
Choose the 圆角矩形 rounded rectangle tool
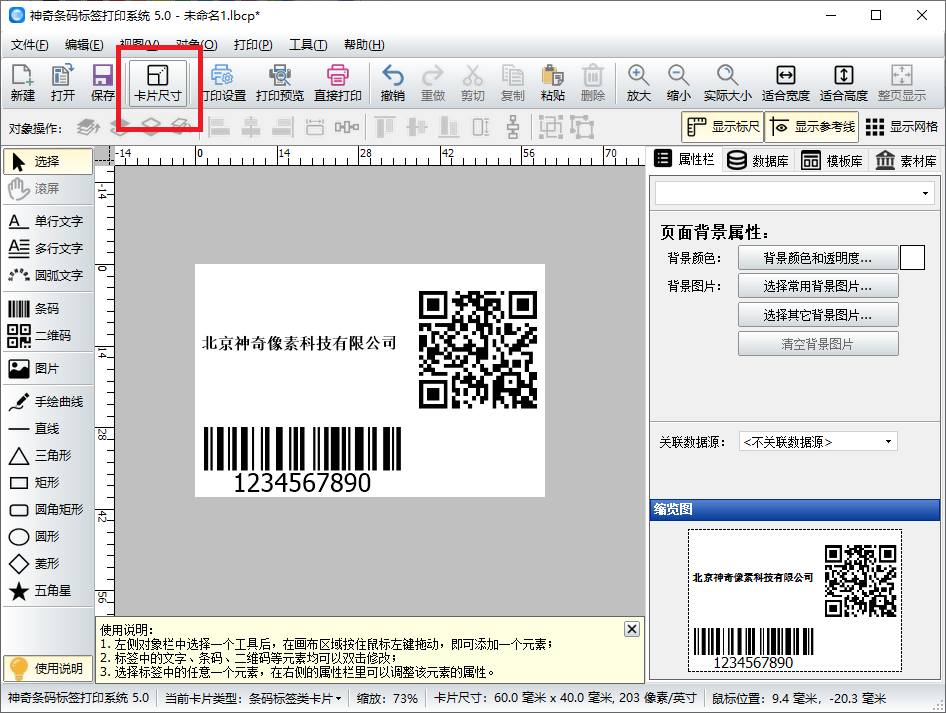click(x=48, y=510)
